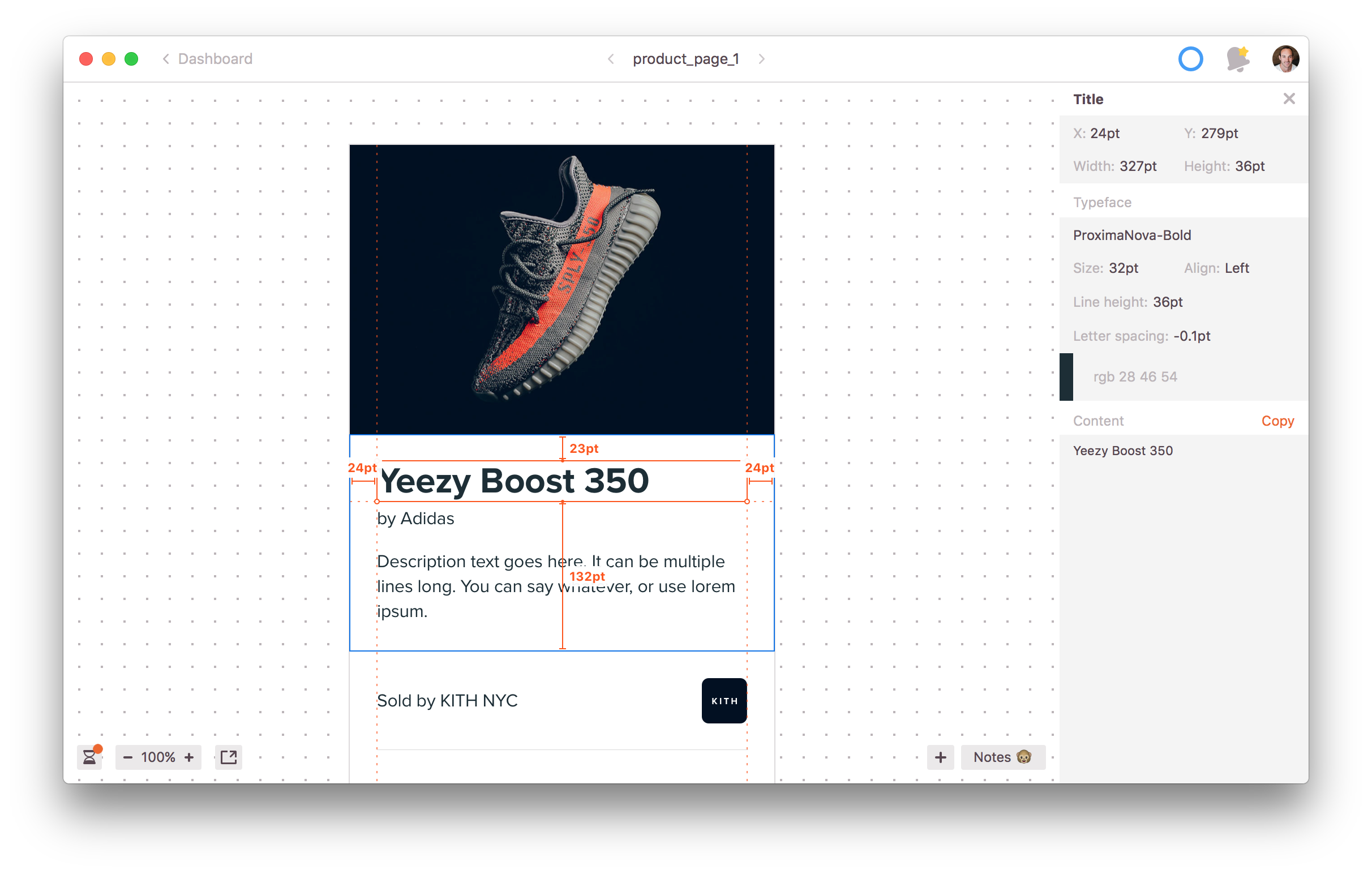The width and height of the screenshot is (1372, 874).
Task: Click the 23pt top spacing measurement label
Action: point(584,448)
